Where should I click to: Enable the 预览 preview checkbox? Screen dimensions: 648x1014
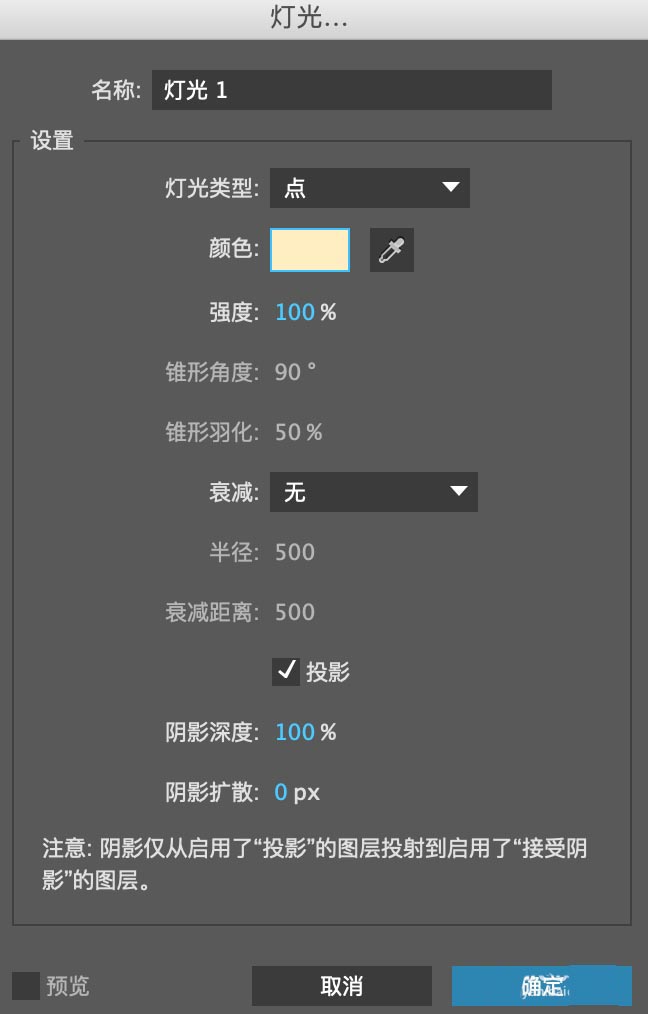pos(27,985)
